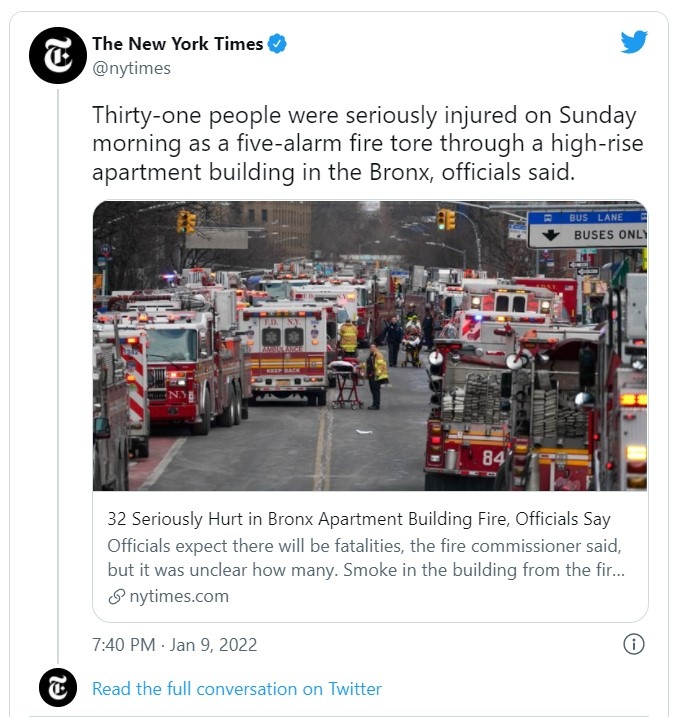Open the Bronx fire scene photo
Screen dimensions: 678x717
[370, 346]
